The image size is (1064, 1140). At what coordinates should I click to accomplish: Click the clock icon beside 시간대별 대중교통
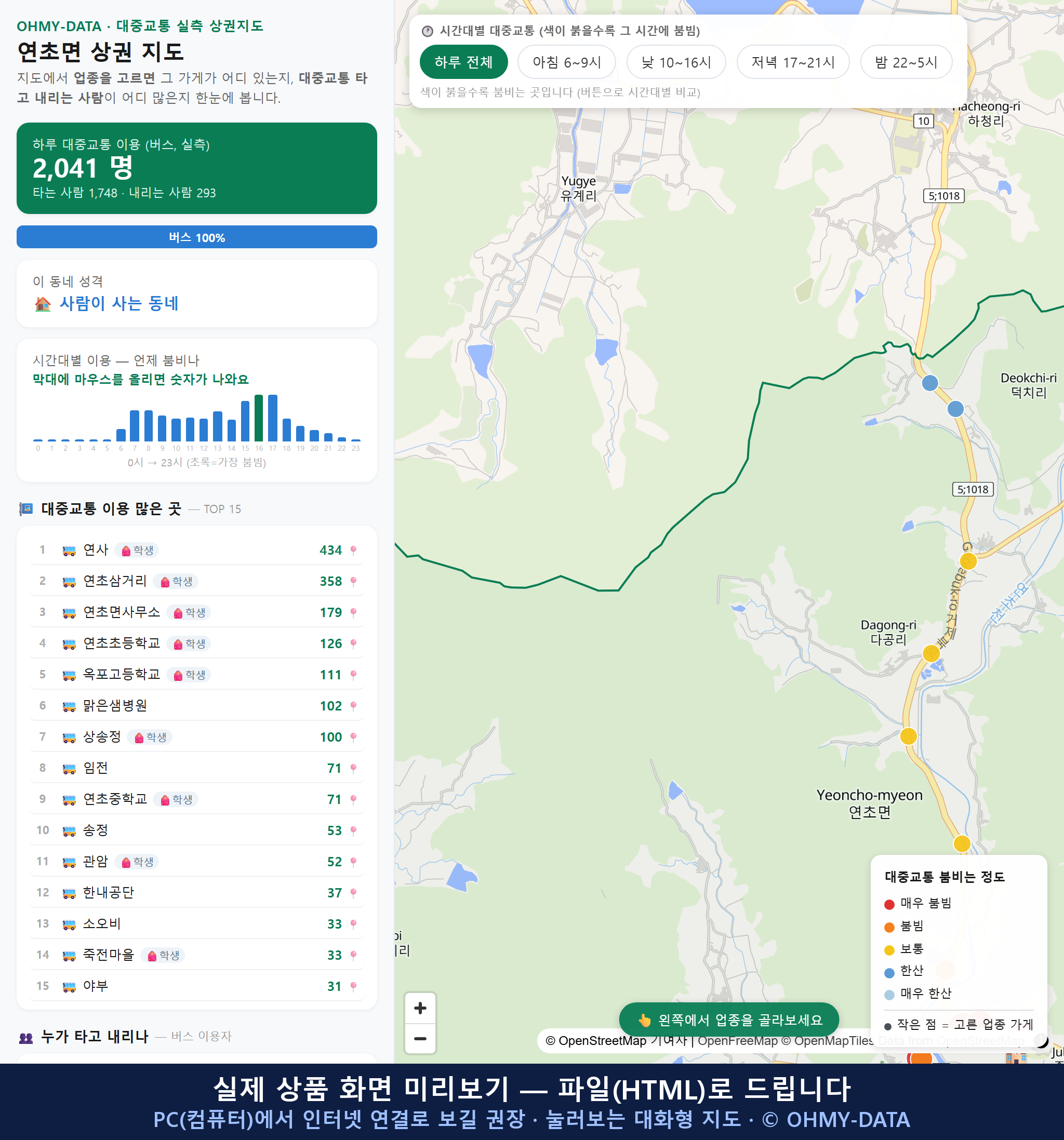click(428, 31)
